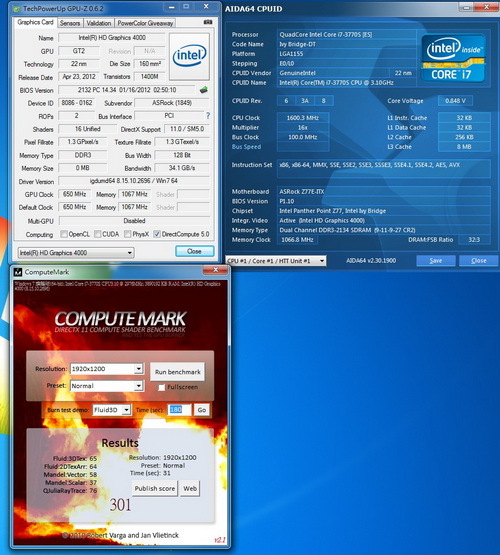The width and height of the screenshot is (500, 555).
Task: Open the CPU #1 / Core #1 dropdown in AIDA64
Action: (x=276, y=261)
